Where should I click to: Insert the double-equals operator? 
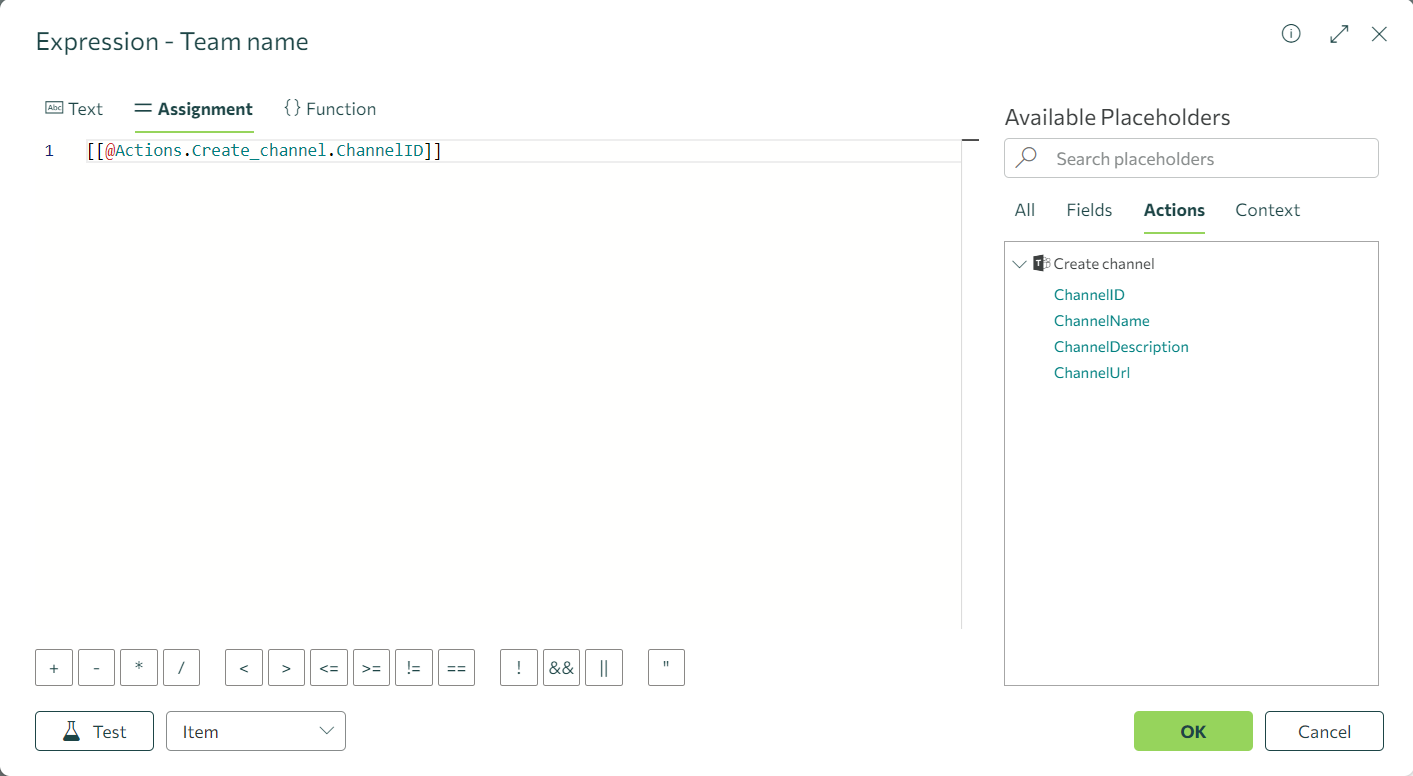(x=456, y=668)
